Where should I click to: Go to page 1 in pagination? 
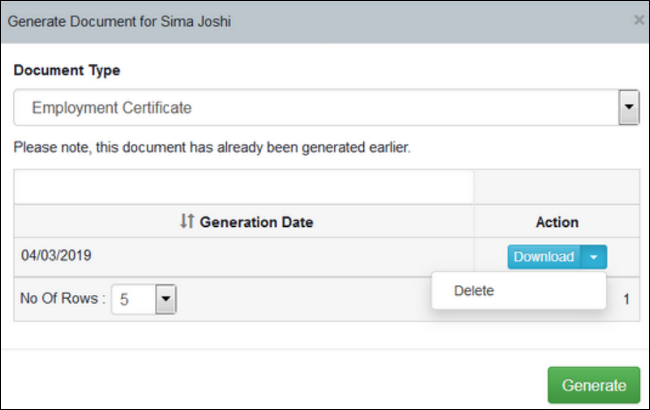click(x=626, y=299)
